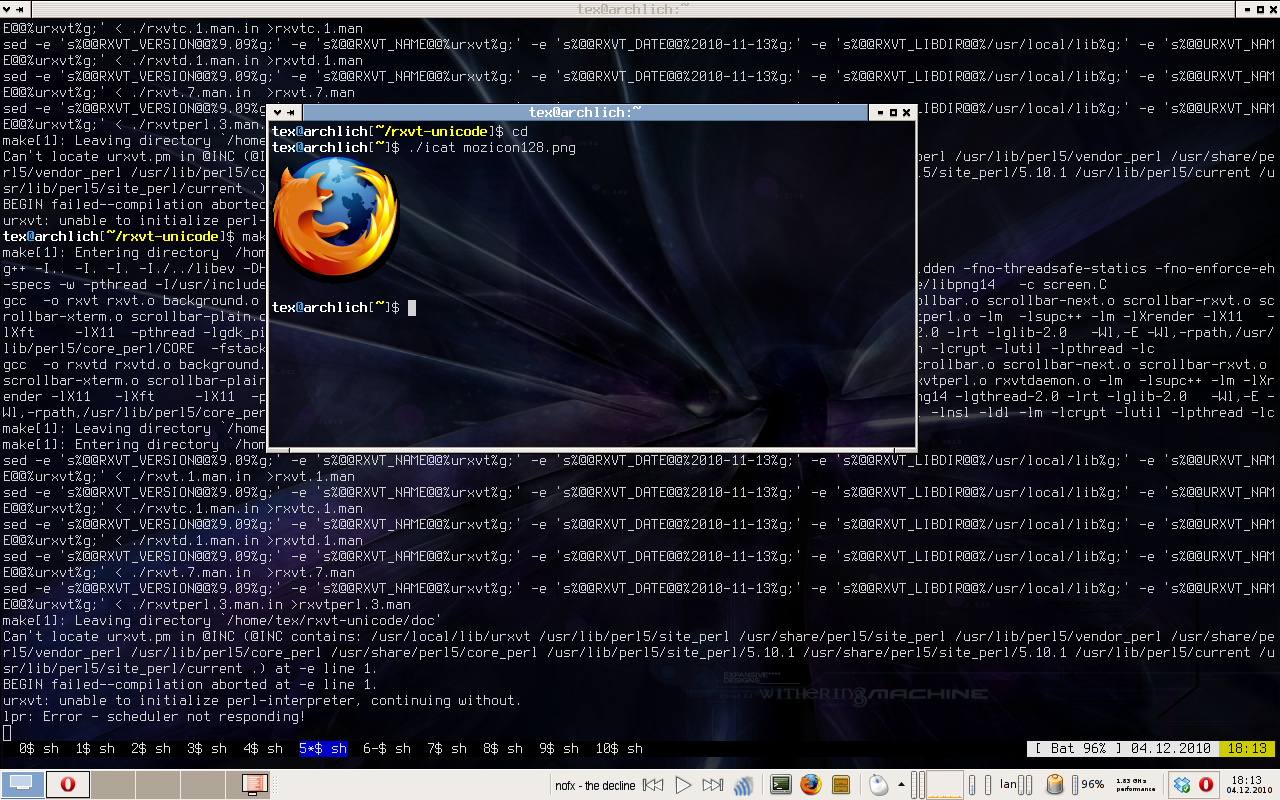
Task: Select screen window '2$ sh'
Action: pos(151,748)
